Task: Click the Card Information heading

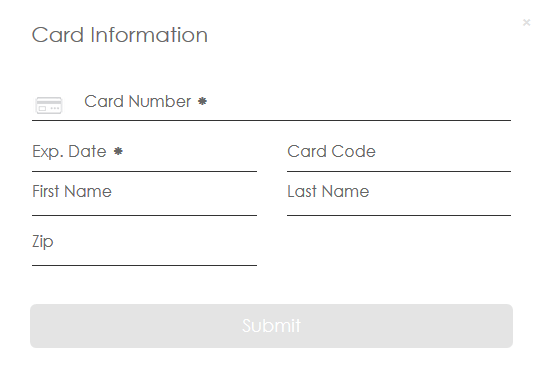Action: point(120,35)
